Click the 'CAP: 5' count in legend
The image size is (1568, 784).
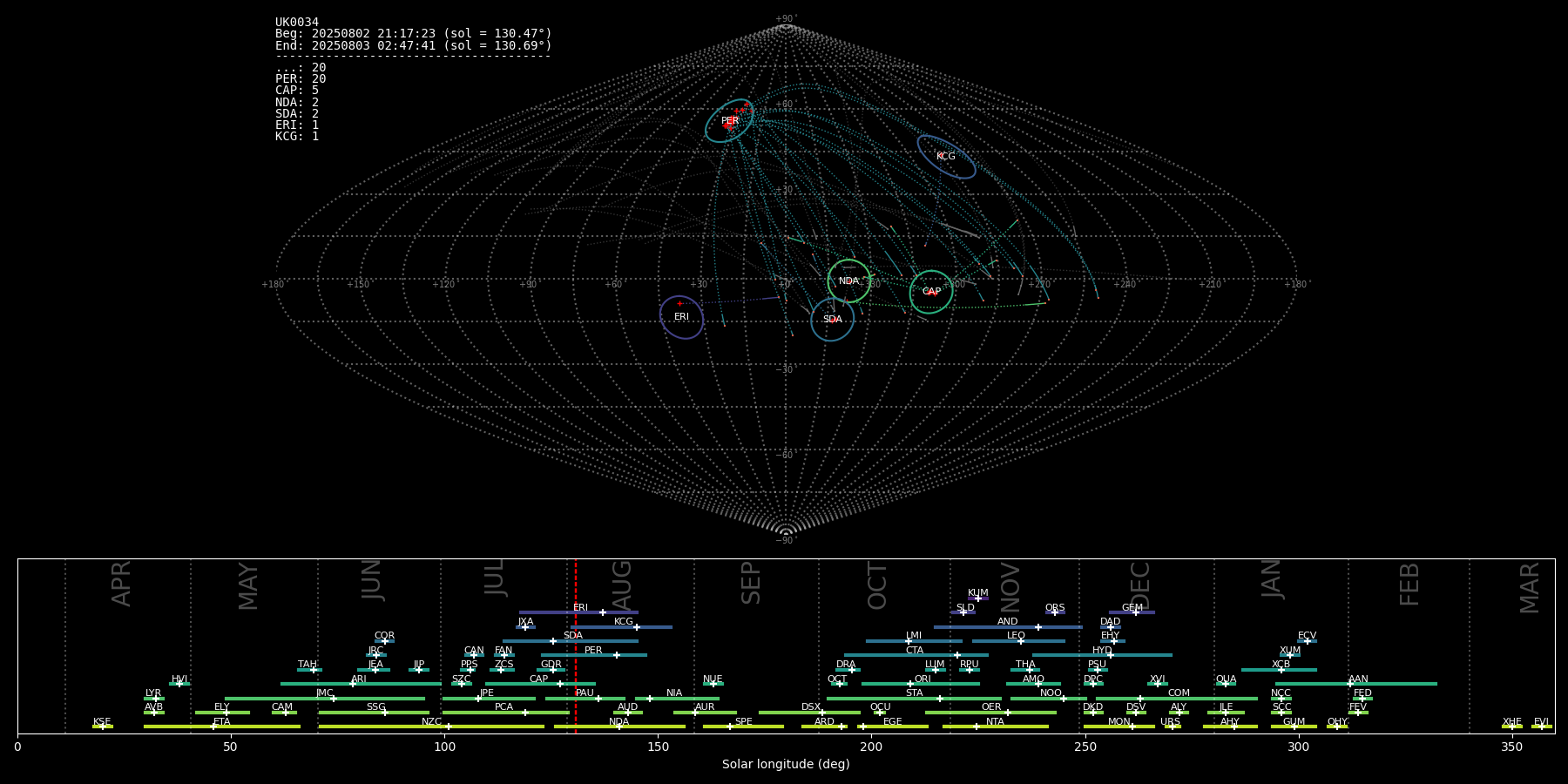pyautogui.click(x=297, y=91)
